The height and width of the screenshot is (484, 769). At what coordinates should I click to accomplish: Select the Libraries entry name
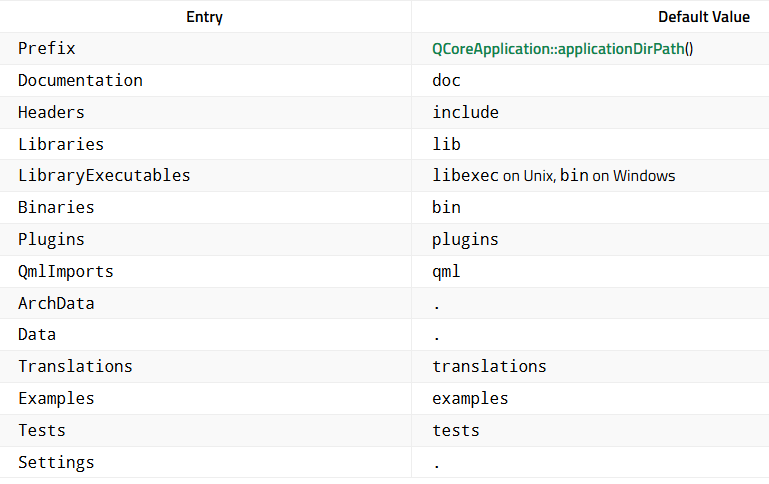[x=61, y=144]
